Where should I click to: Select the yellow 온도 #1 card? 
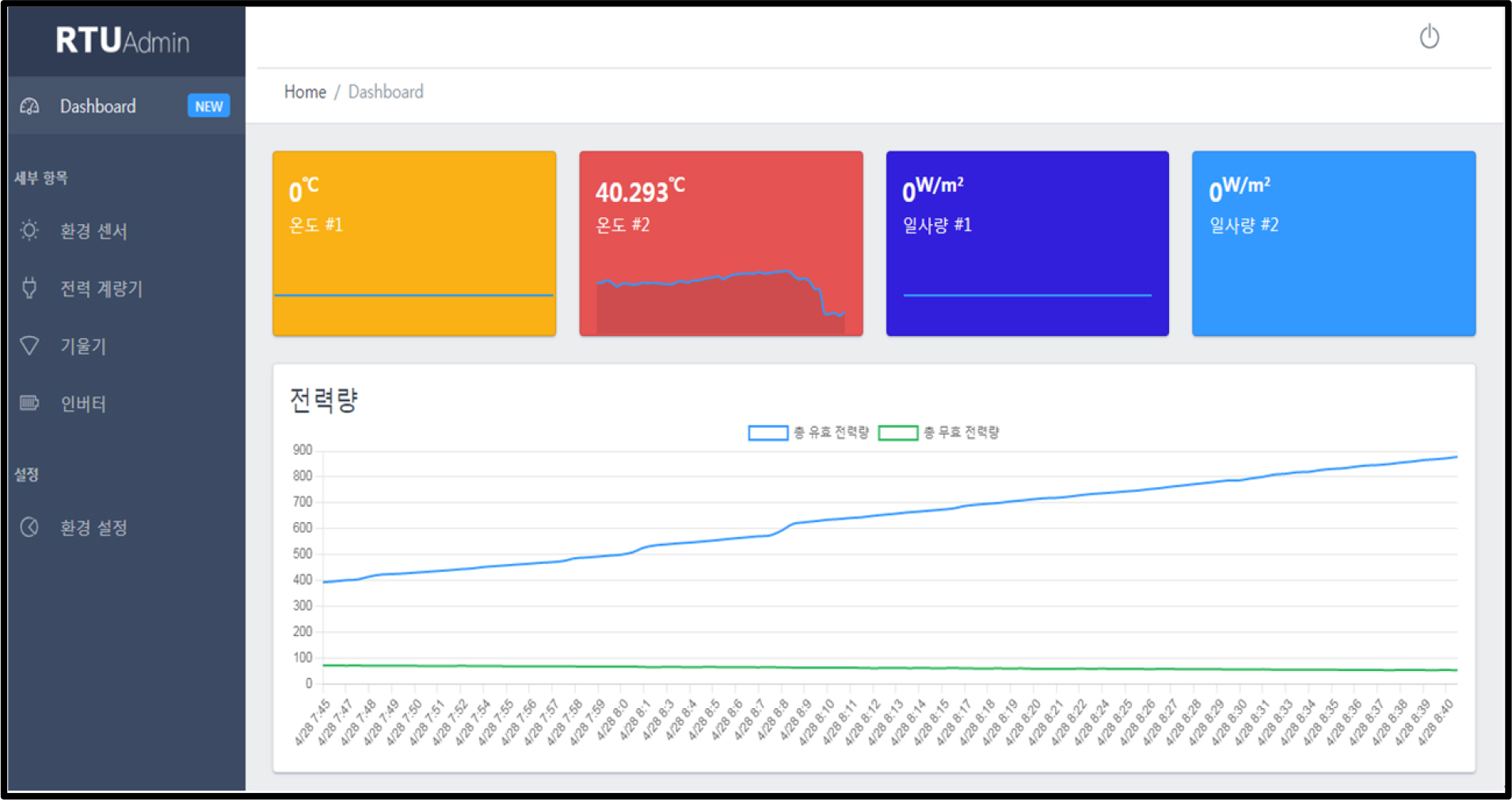414,243
